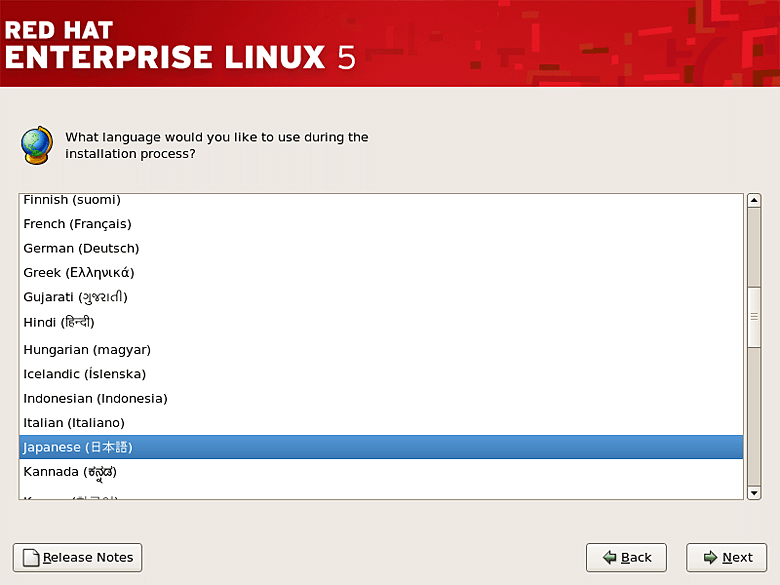Select Italian (Italiano) language
This screenshot has height=585, width=780.
point(381,423)
